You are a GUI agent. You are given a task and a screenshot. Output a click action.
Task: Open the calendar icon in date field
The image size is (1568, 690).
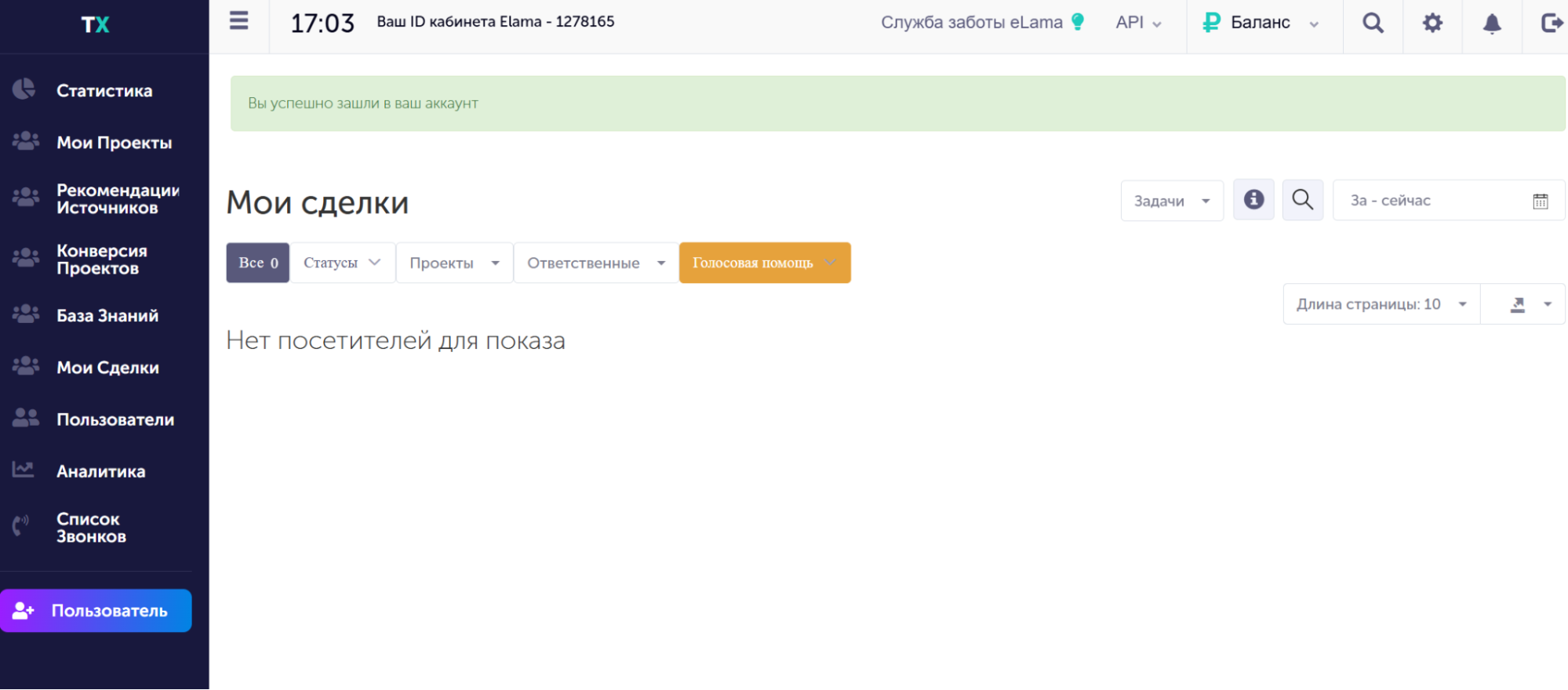[1540, 201]
